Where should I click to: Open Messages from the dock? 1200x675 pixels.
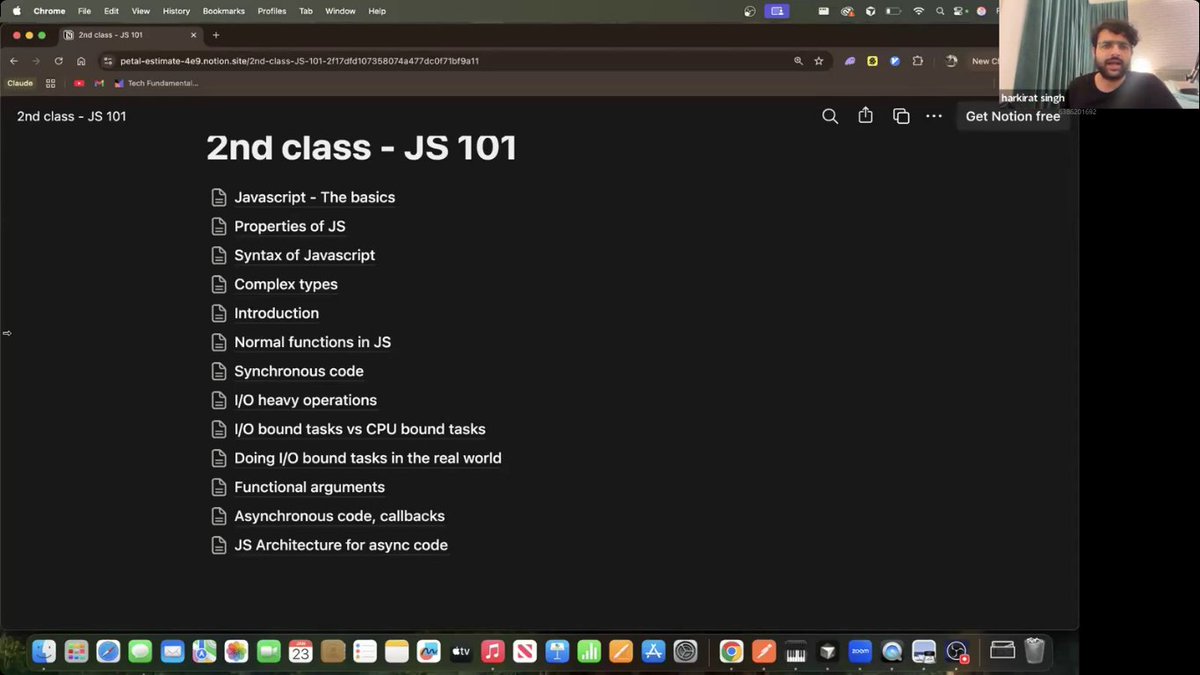coord(140,651)
